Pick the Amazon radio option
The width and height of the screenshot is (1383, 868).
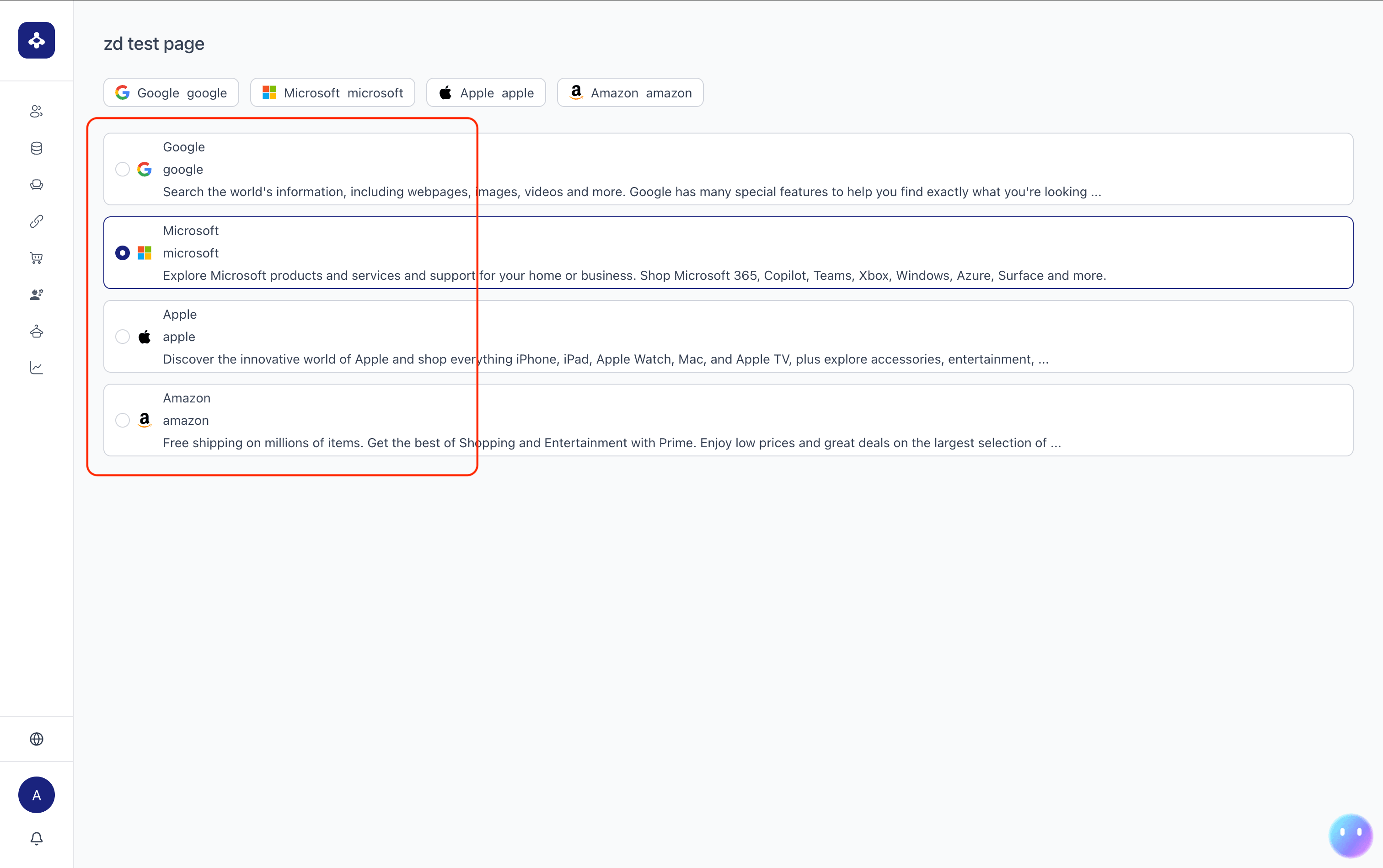122,420
